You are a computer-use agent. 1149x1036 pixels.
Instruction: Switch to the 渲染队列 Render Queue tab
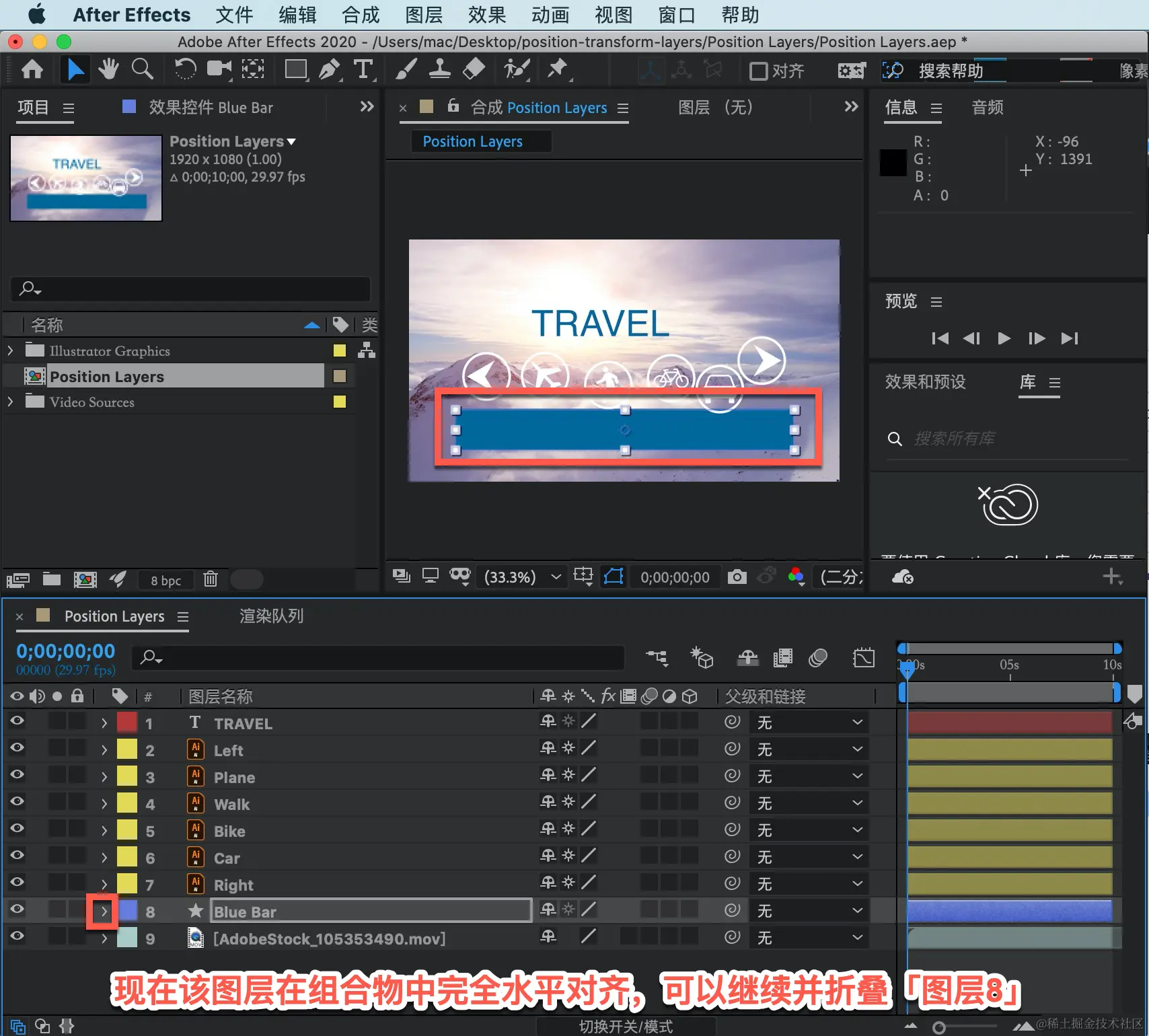click(272, 616)
